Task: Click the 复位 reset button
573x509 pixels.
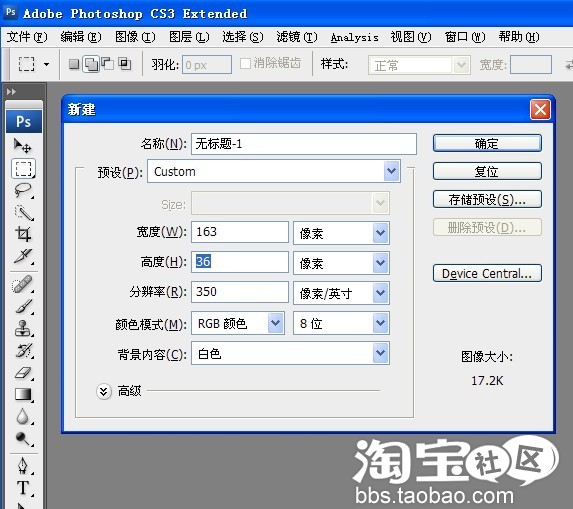Action: pyautogui.click(x=487, y=171)
